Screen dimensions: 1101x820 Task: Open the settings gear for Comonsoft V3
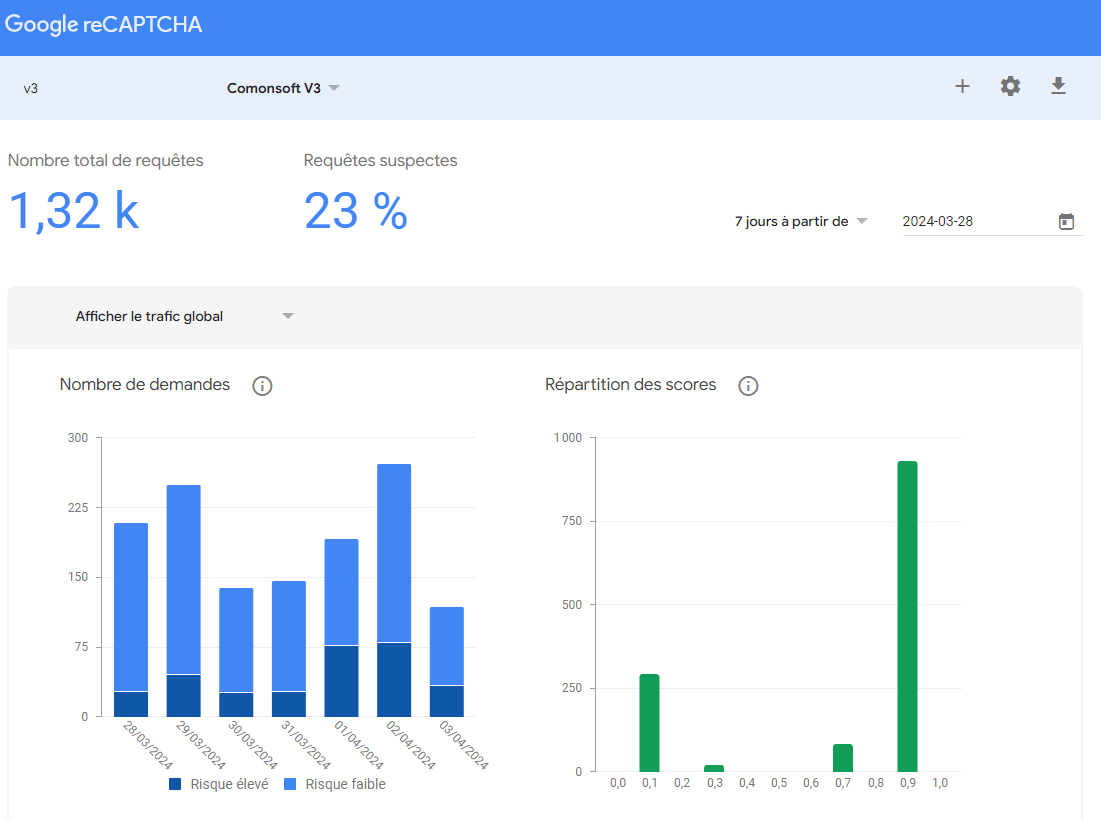[x=1010, y=87]
